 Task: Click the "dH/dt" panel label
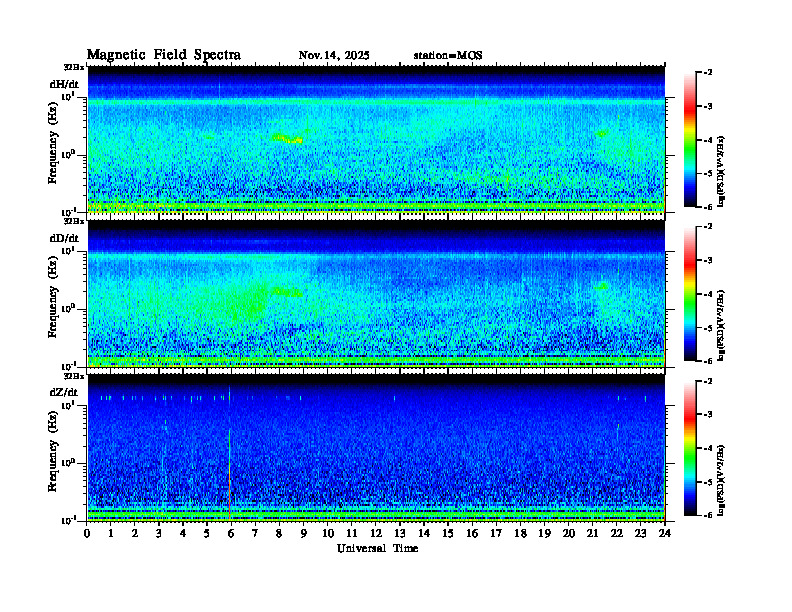point(64,84)
